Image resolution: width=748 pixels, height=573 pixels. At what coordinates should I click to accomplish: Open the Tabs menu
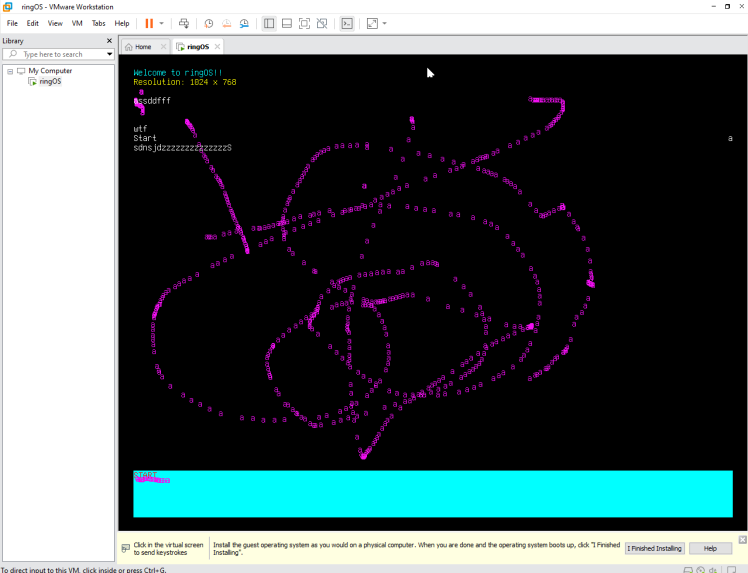coord(98,23)
